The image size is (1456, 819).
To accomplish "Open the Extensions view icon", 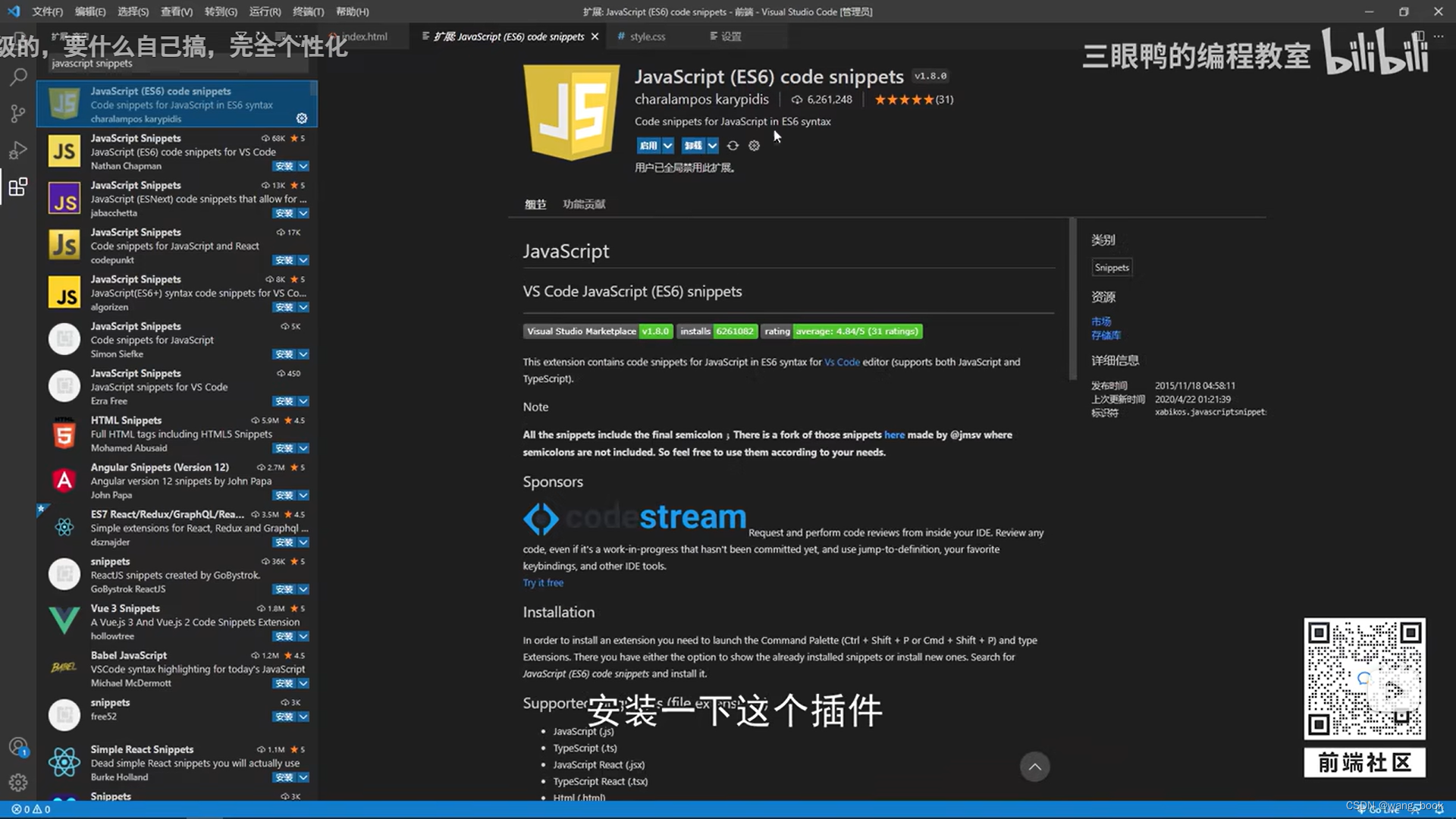I will 18,187.
